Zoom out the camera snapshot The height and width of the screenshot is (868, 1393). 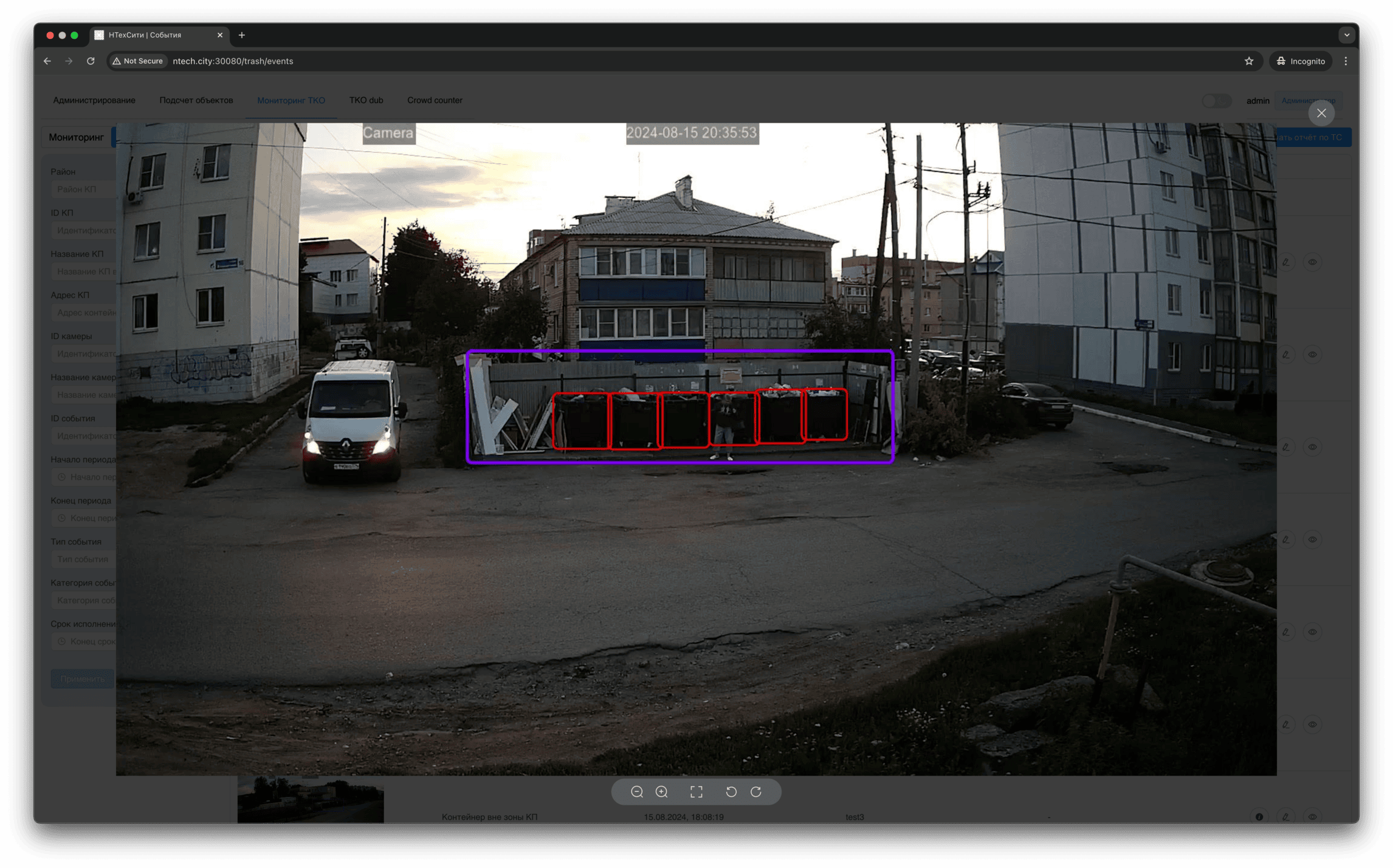(x=636, y=791)
